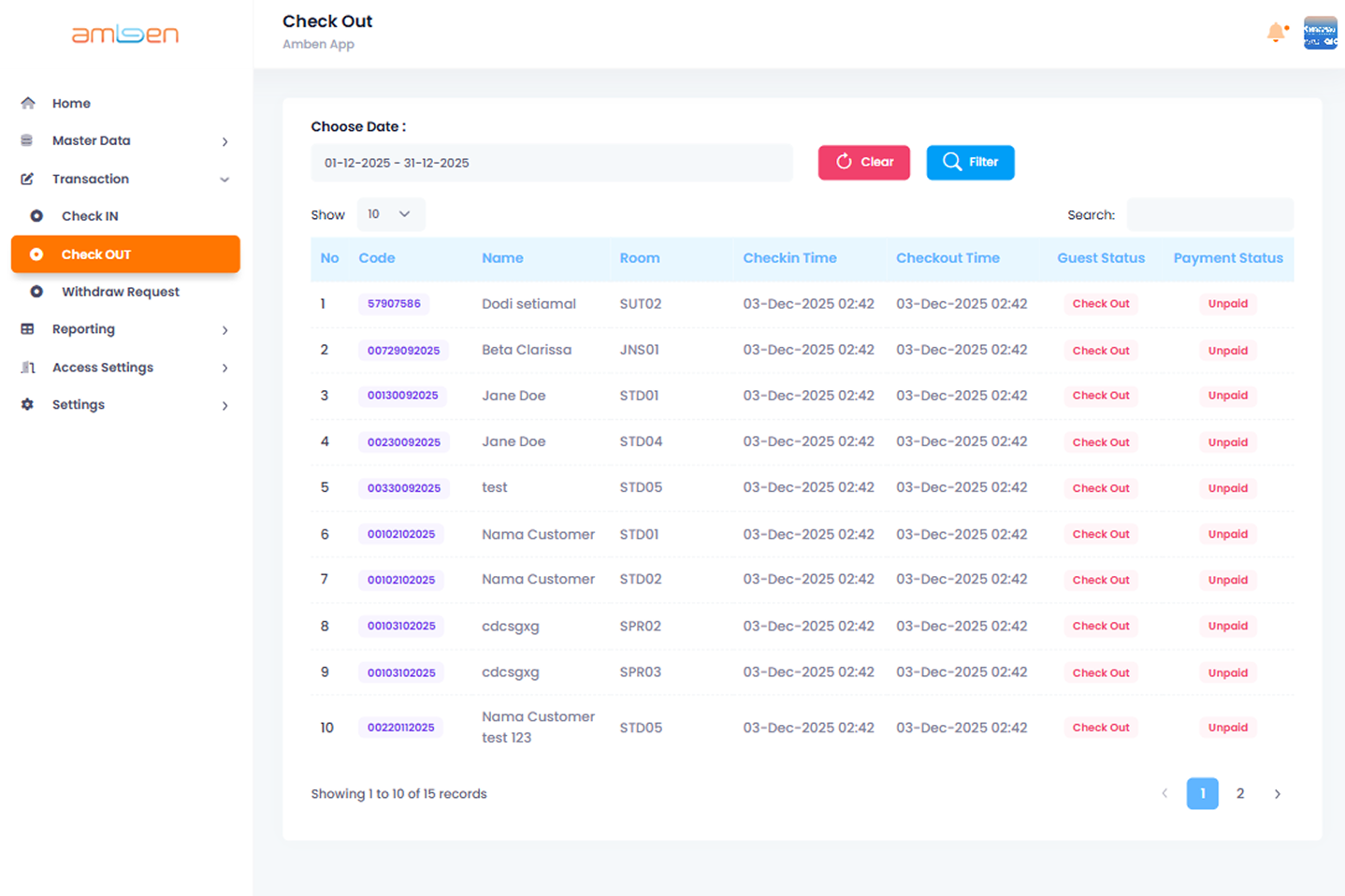Go to page 2 in pagination
1345x896 pixels.
(x=1239, y=793)
